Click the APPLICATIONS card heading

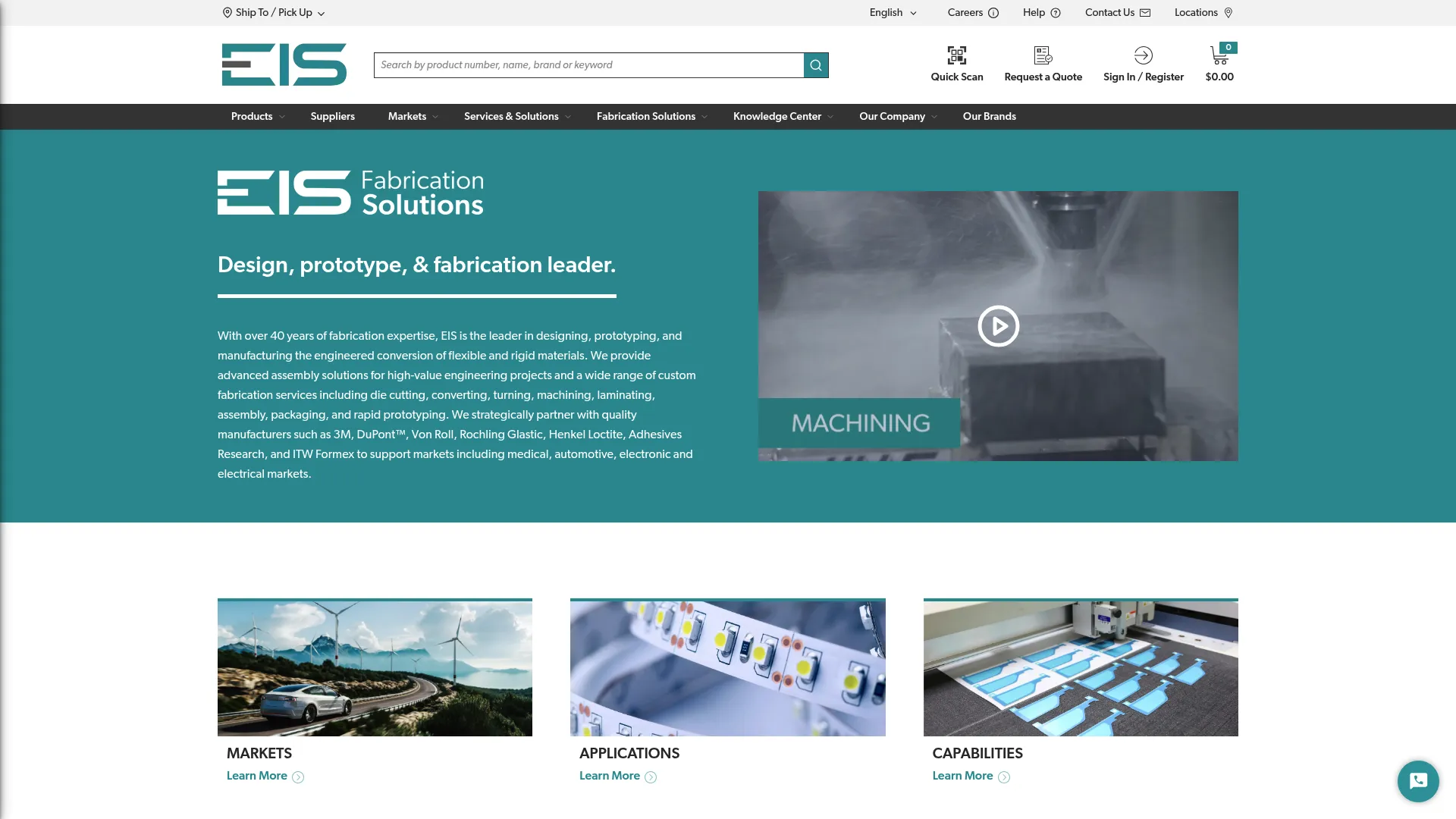629,754
